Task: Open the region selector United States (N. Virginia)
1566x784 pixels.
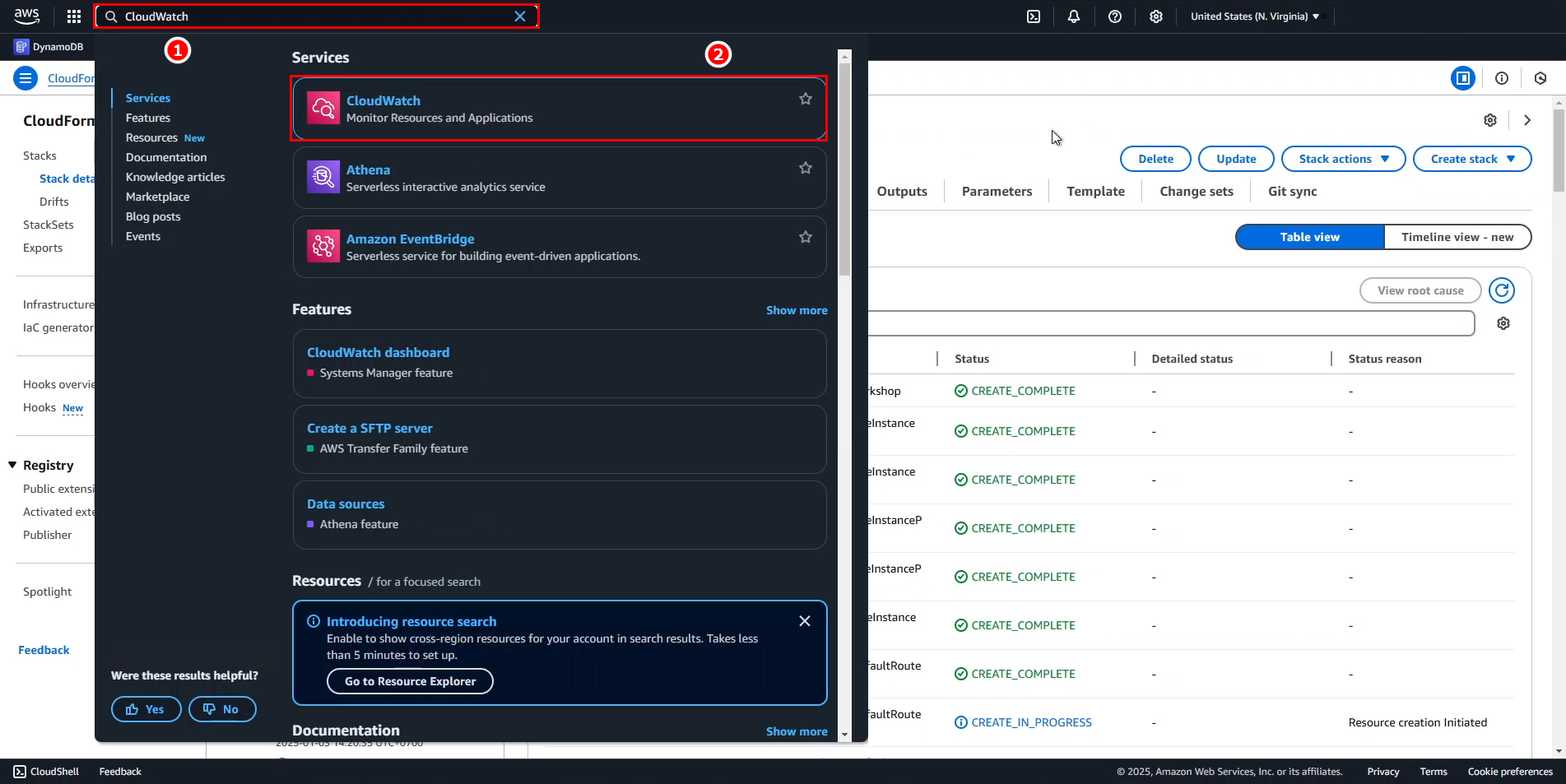Action: pos(1254,16)
